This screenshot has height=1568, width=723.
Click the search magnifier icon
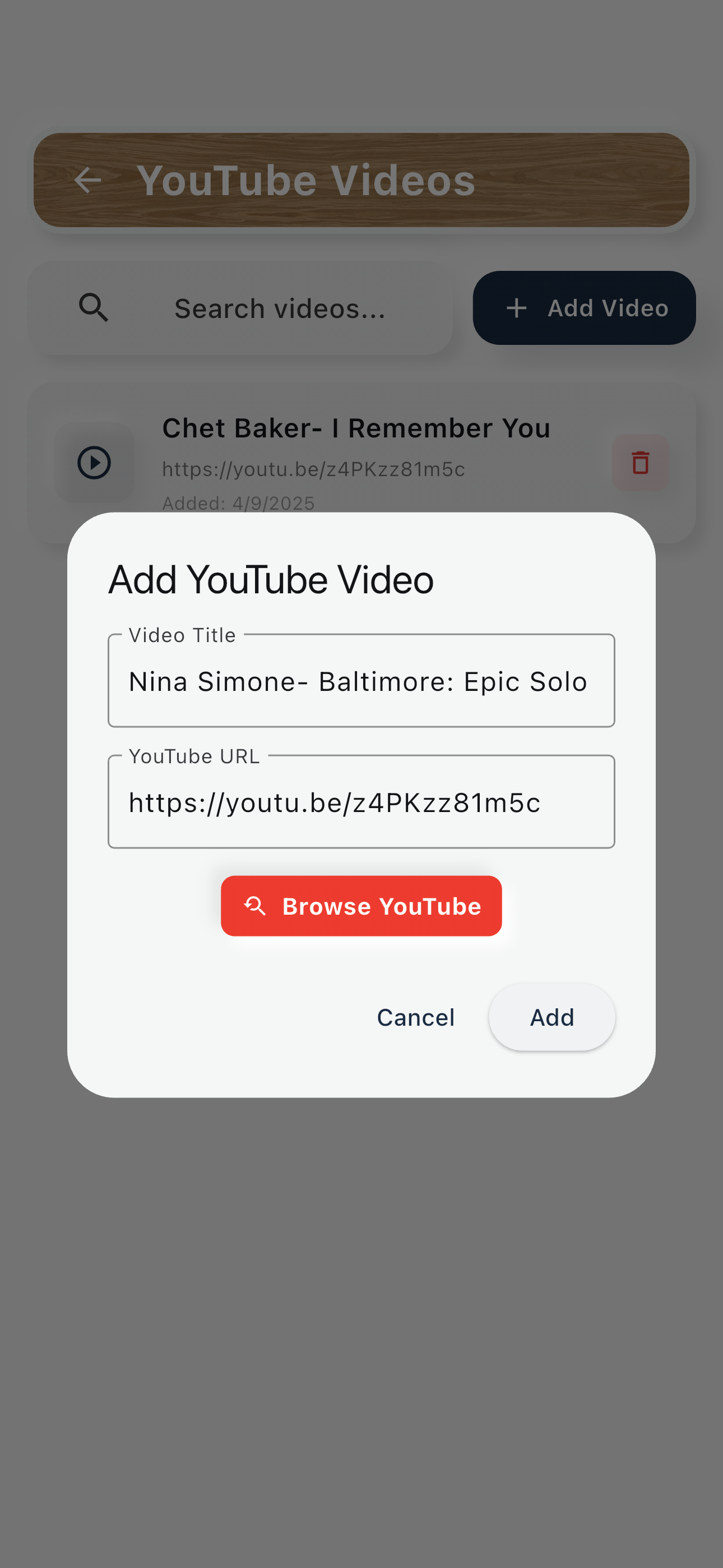[94, 308]
